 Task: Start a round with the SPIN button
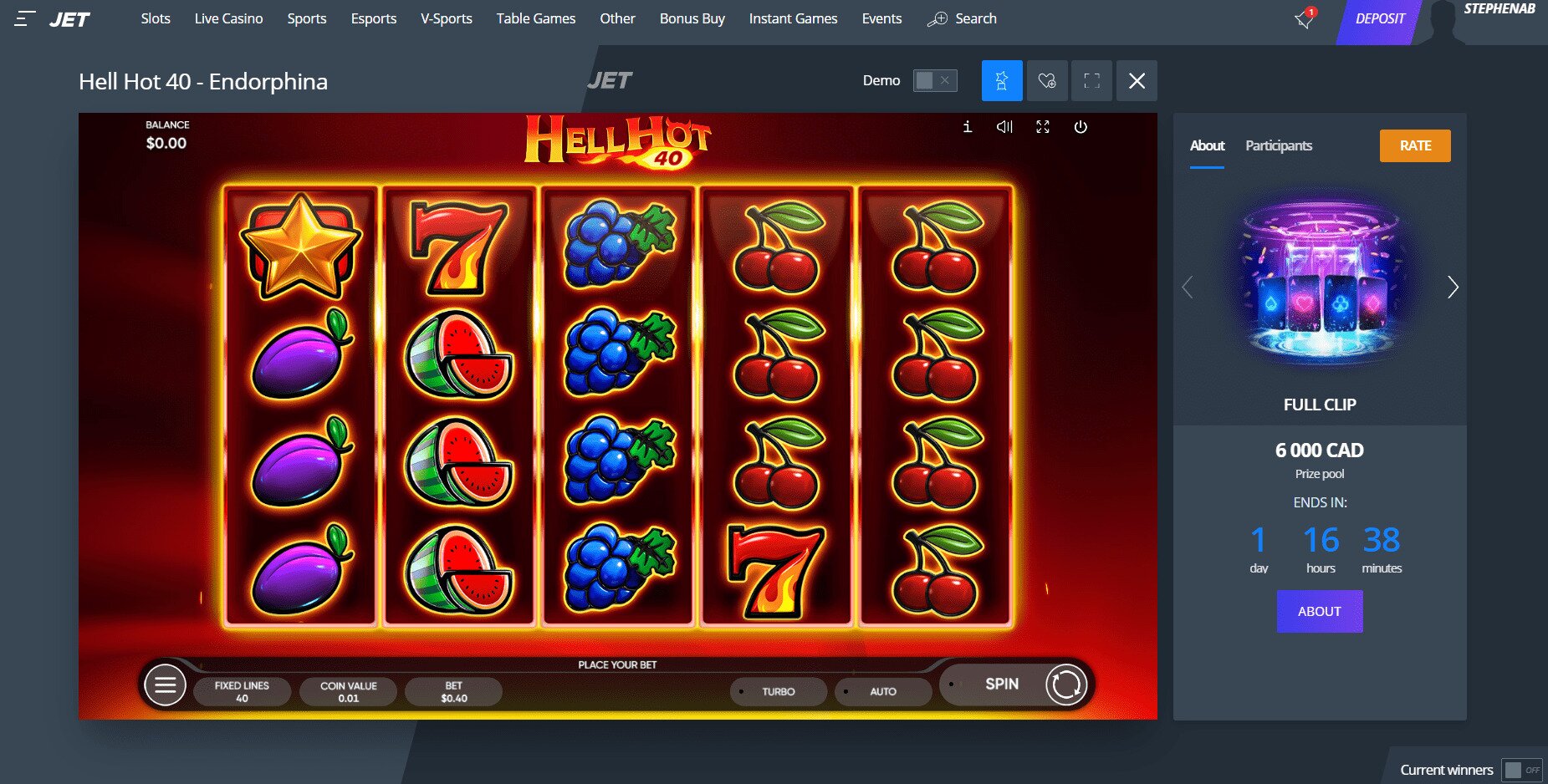tap(1015, 685)
